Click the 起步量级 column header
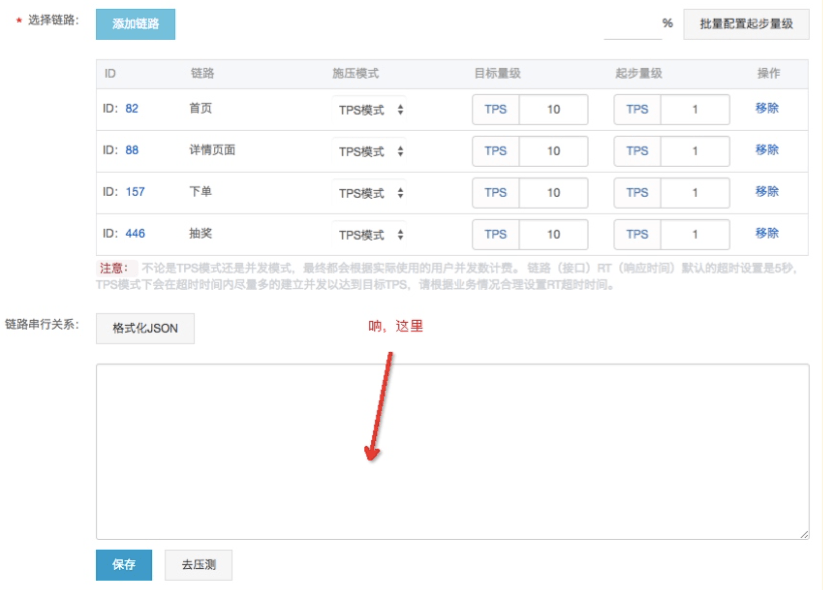Screen dimensions: 823x590 (638, 73)
